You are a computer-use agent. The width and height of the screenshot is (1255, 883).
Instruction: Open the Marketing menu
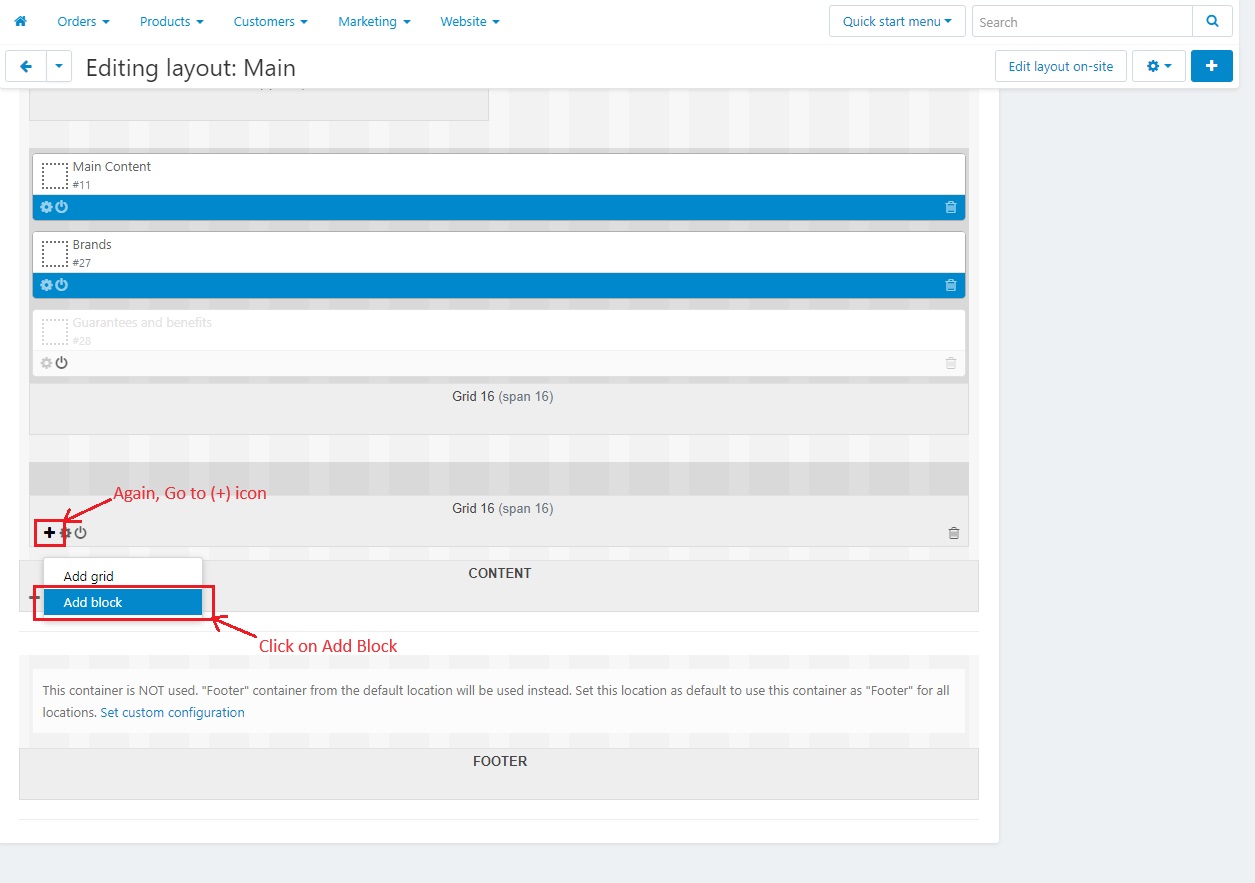coord(374,21)
